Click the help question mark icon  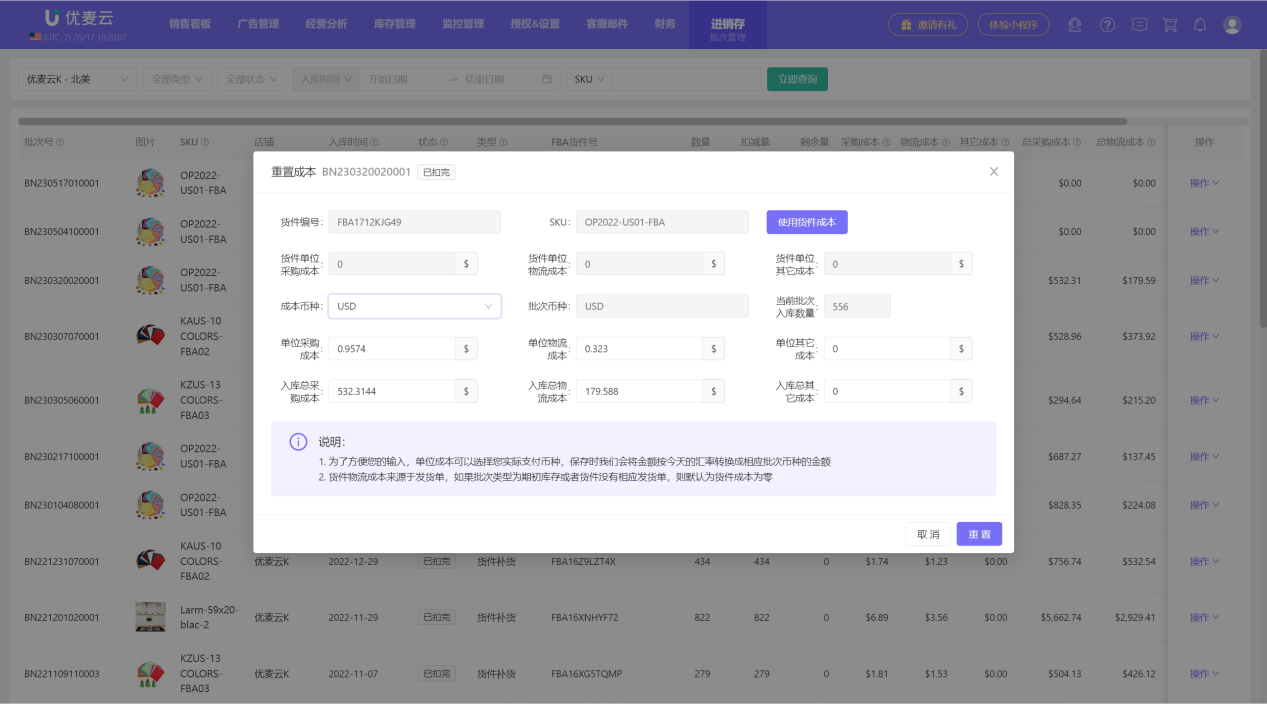1107,25
